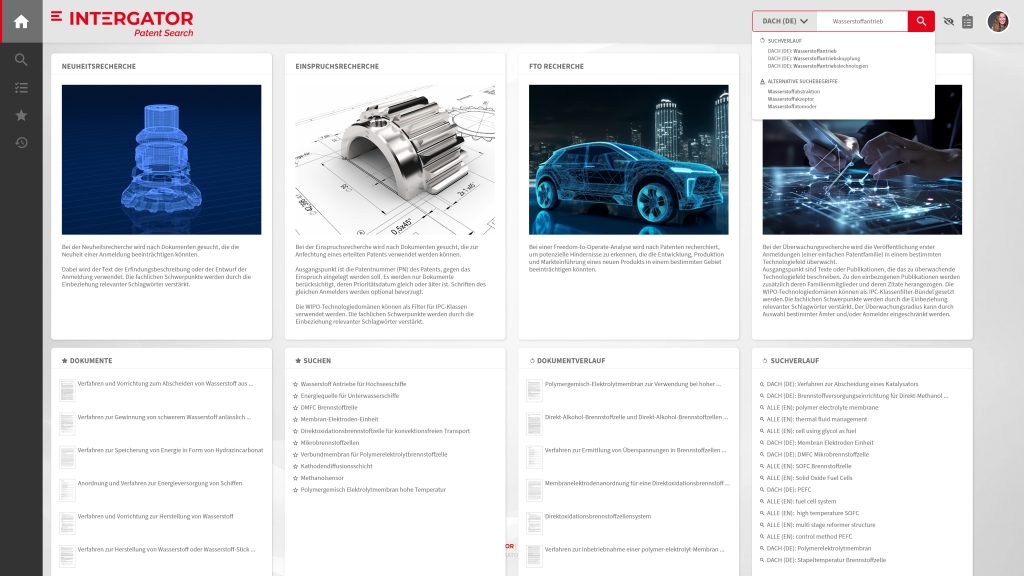Open the FTO Recherche car image
Image resolution: width=1024 pixels, height=576 pixels.
coord(628,160)
